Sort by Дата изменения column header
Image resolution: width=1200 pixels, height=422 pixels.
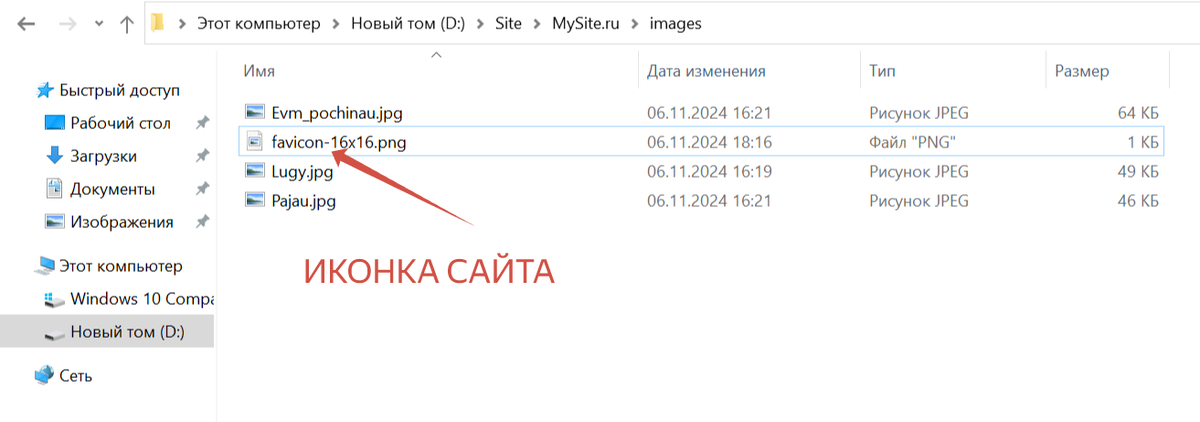coord(706,72)
